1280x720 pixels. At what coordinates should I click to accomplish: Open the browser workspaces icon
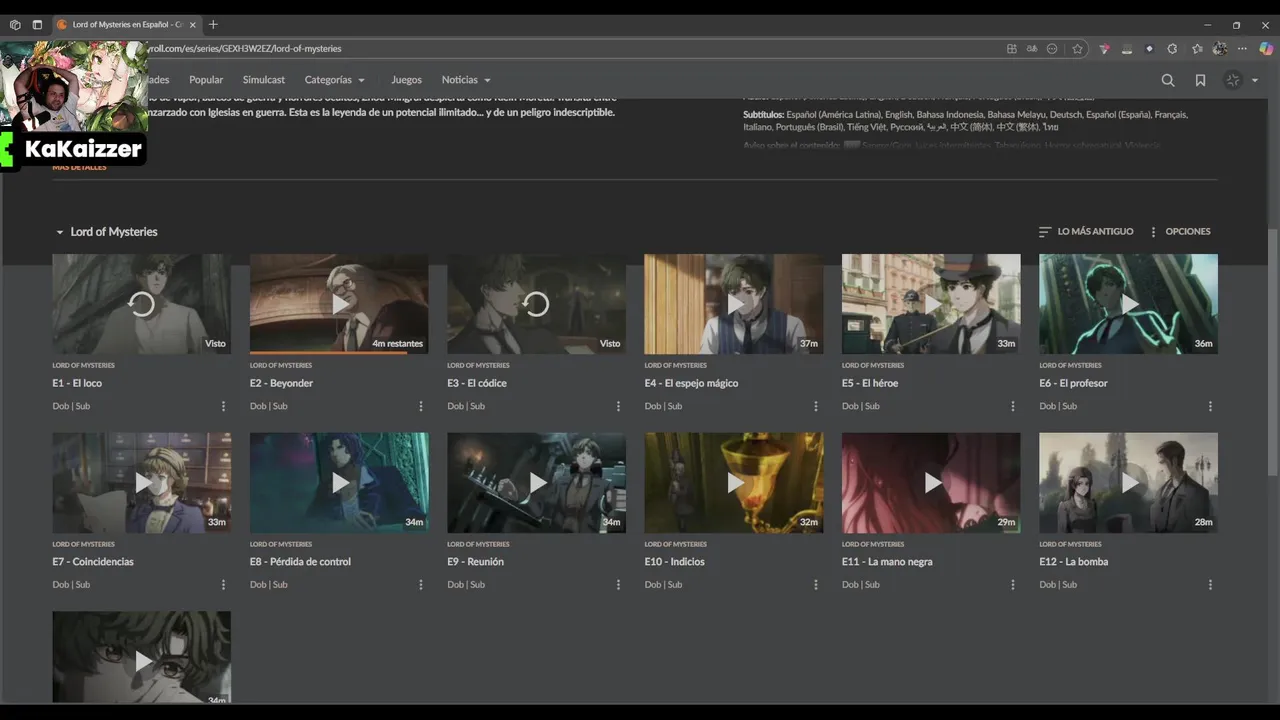coord(15,24)
